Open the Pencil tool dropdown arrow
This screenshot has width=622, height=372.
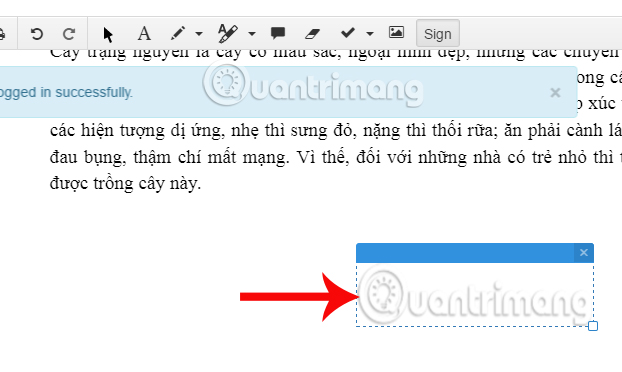(x=199, y=34)
